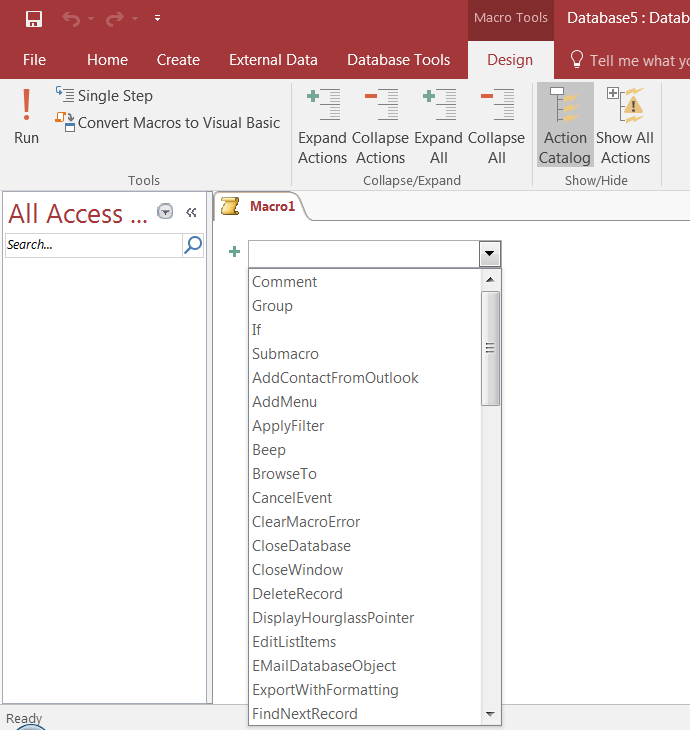Select FindNextRecord action
This screenshot has height=730, width=690.
click(365, 714)
